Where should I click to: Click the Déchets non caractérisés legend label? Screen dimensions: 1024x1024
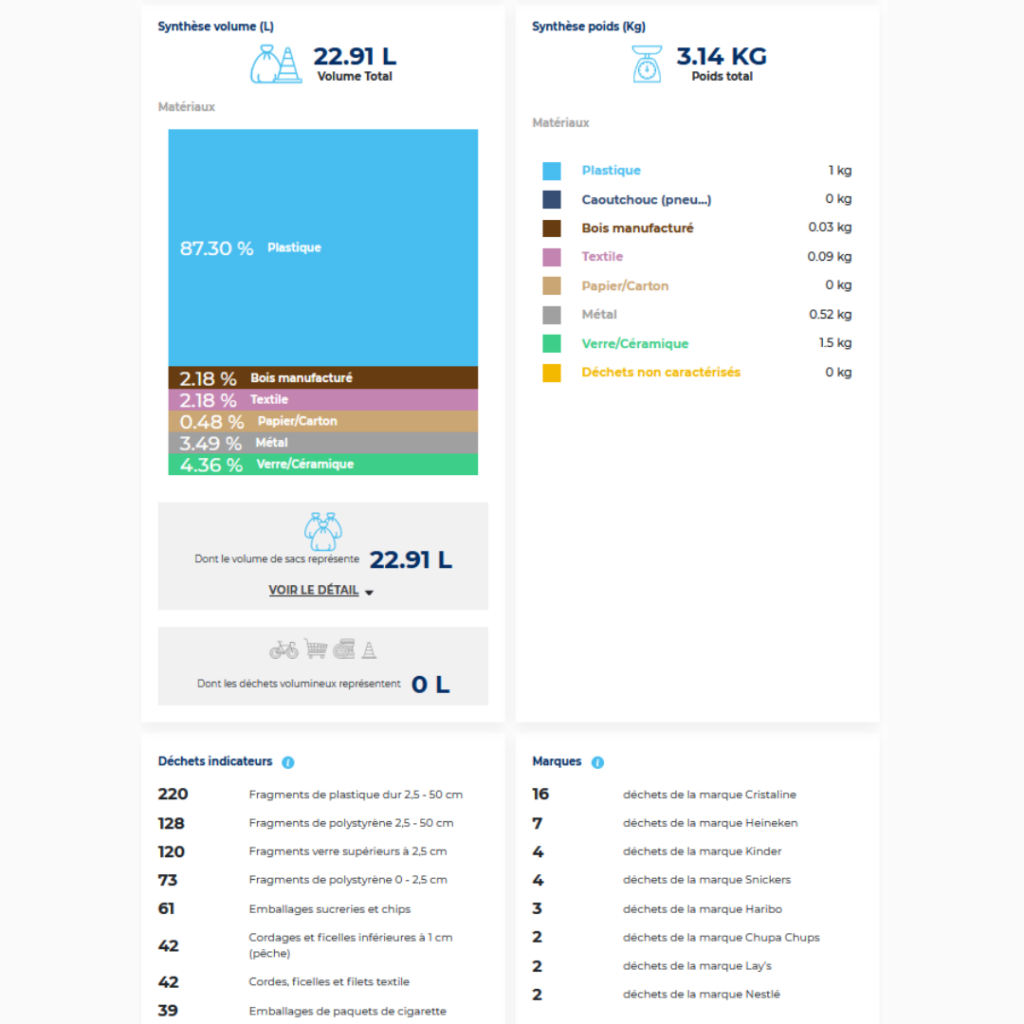pos(661,372)
